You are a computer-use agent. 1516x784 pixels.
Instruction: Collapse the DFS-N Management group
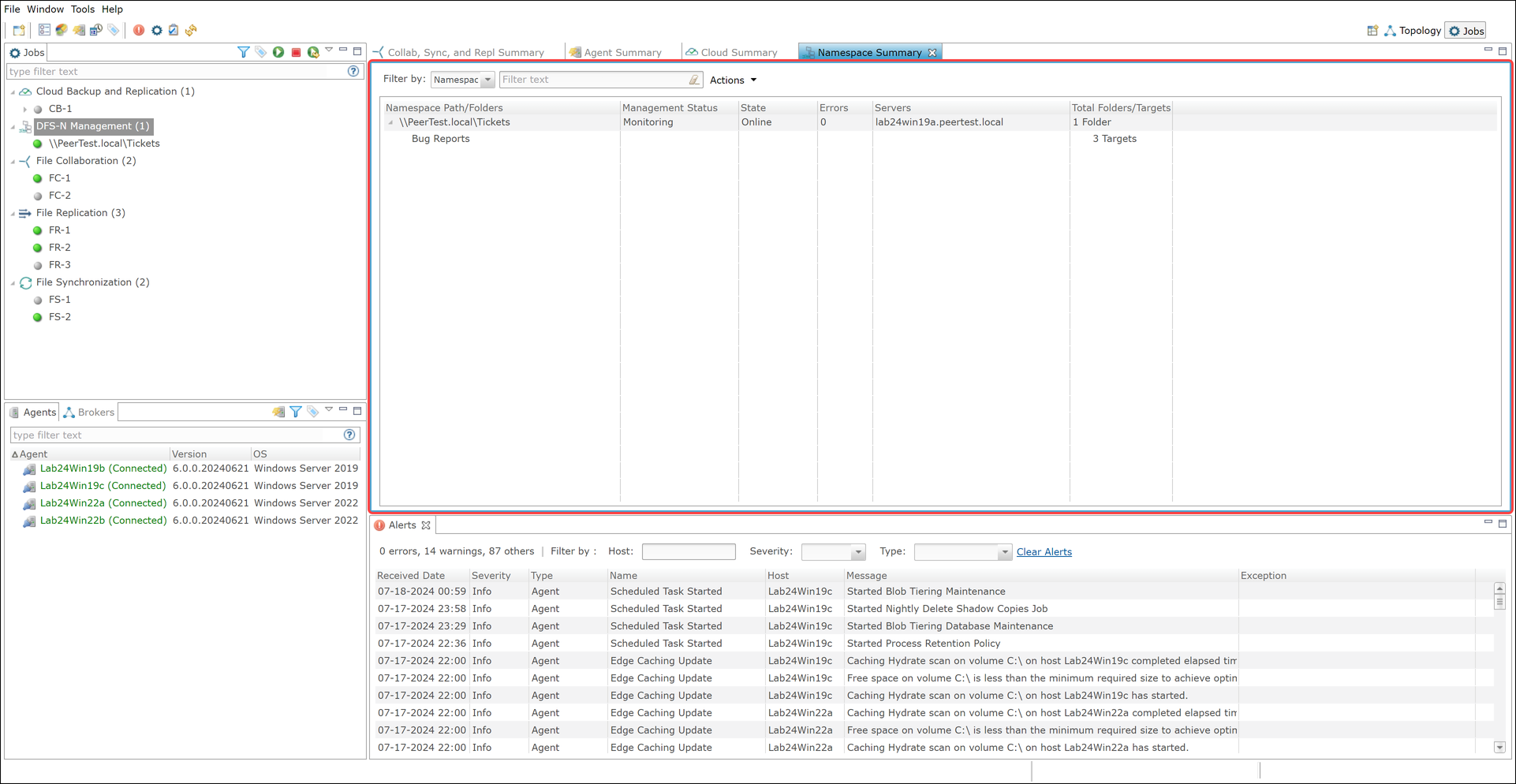[x=13, y=126]
